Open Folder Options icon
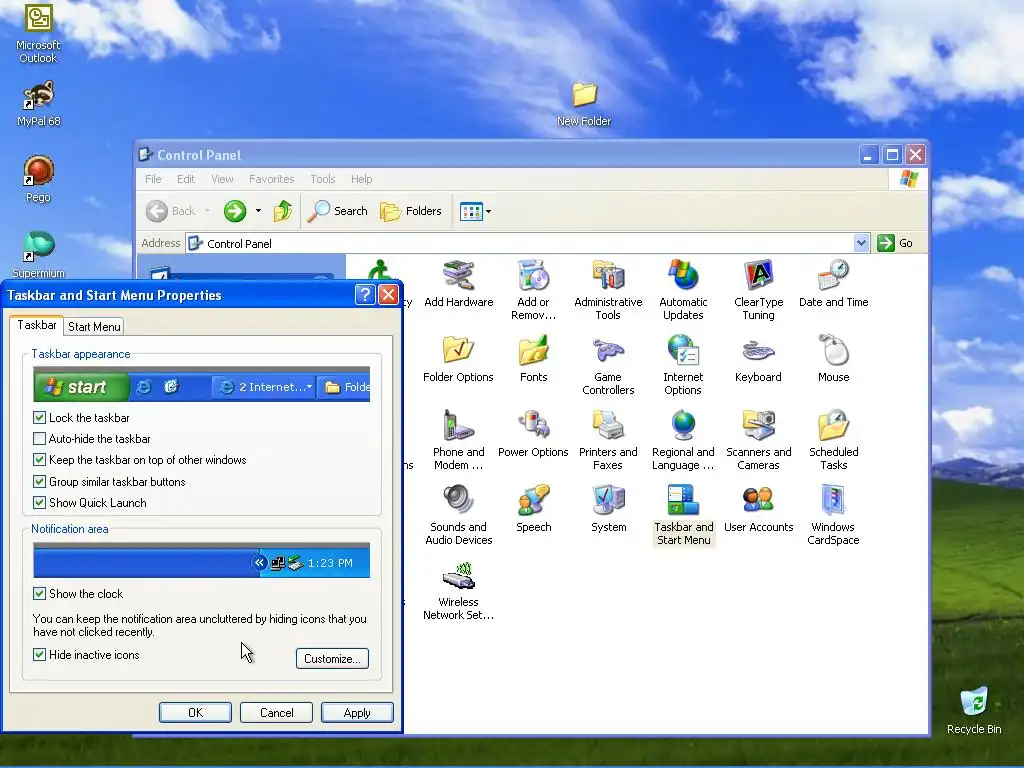 [x=458, y=359]
